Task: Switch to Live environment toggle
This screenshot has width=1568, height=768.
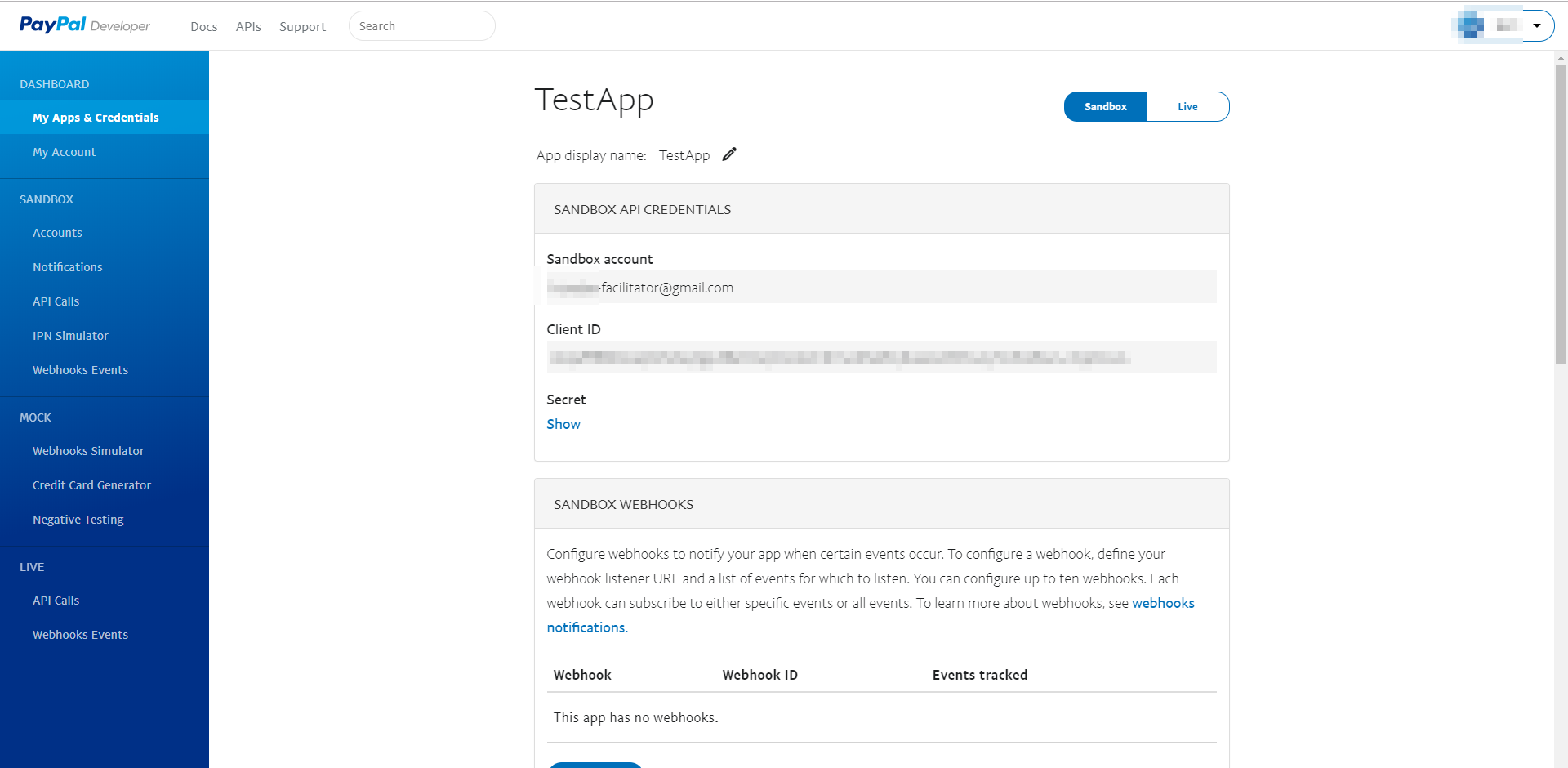Action: pos(1187,107)
